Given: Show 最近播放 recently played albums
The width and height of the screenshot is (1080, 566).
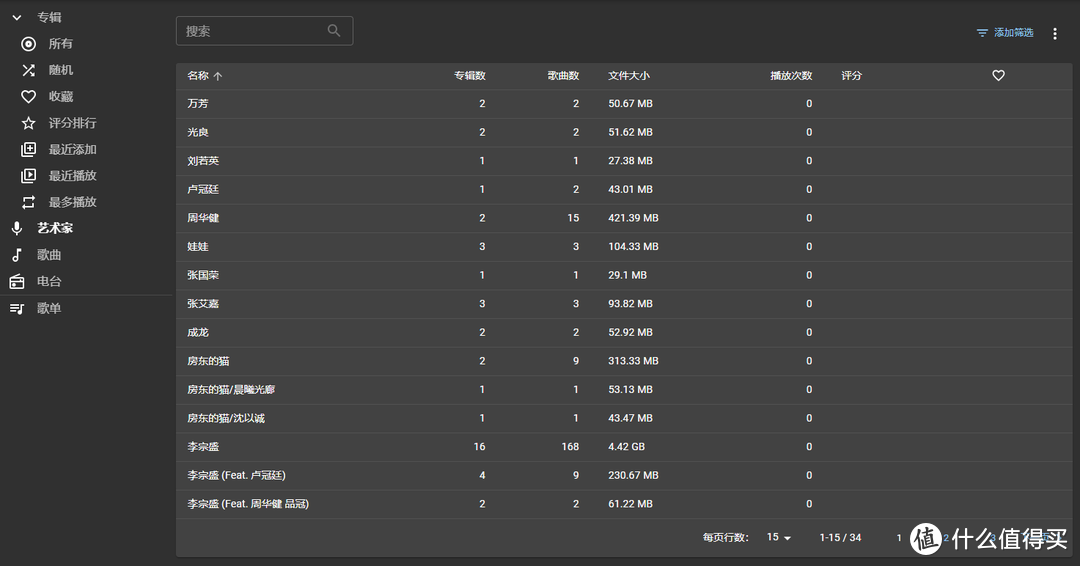Looking at the screenshot, I should click(72, 176).
